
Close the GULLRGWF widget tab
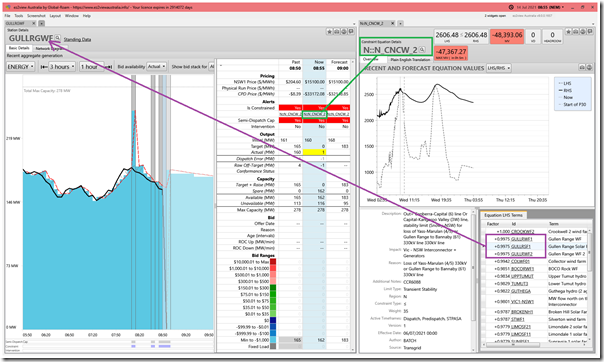(x=34, y=23)
